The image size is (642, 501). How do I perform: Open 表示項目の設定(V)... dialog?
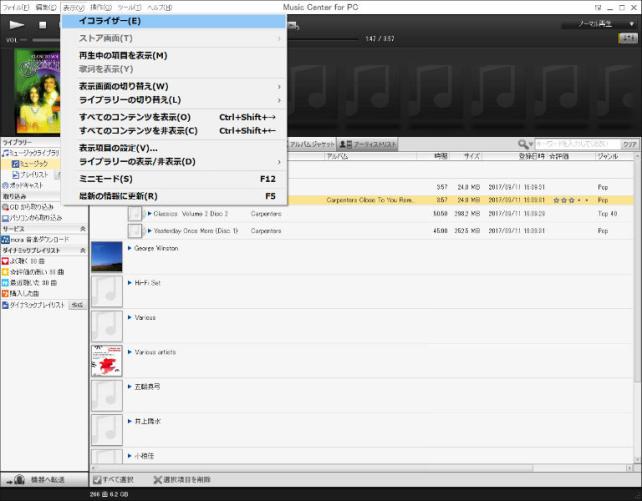pos(174,148)
